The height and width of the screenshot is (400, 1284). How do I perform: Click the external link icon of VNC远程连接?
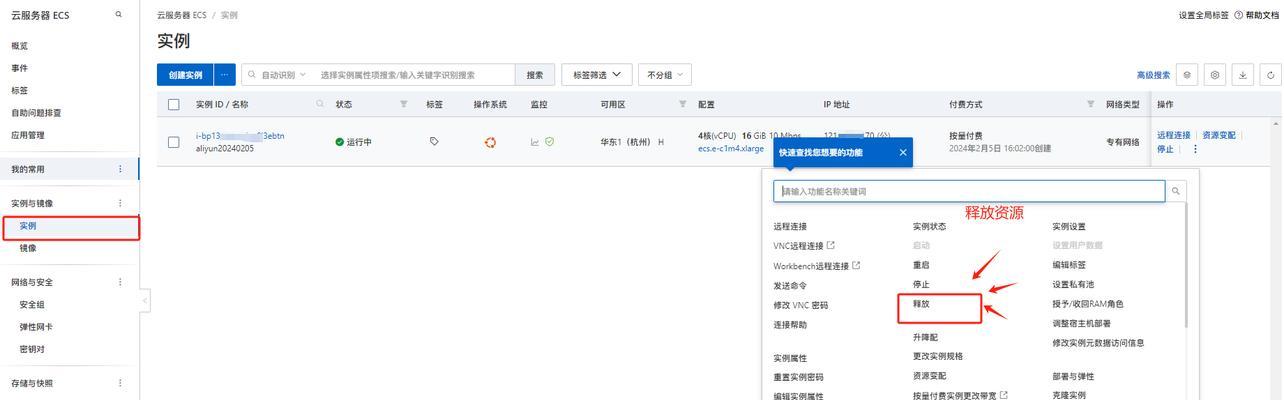pyautogui.click(x=831, y=245)
